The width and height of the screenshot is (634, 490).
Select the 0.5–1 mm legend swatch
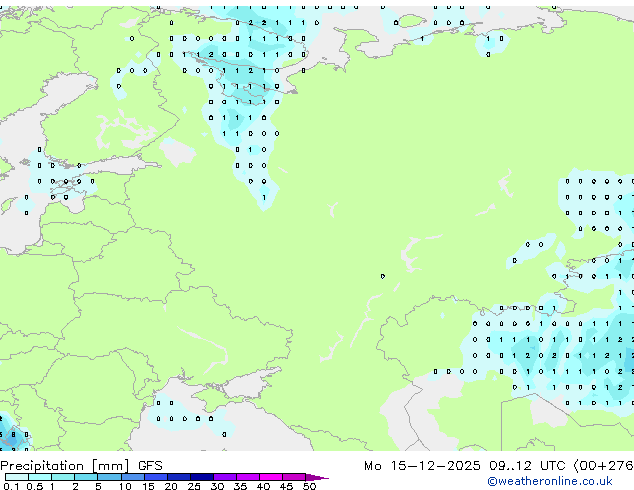tap(40, 477)
